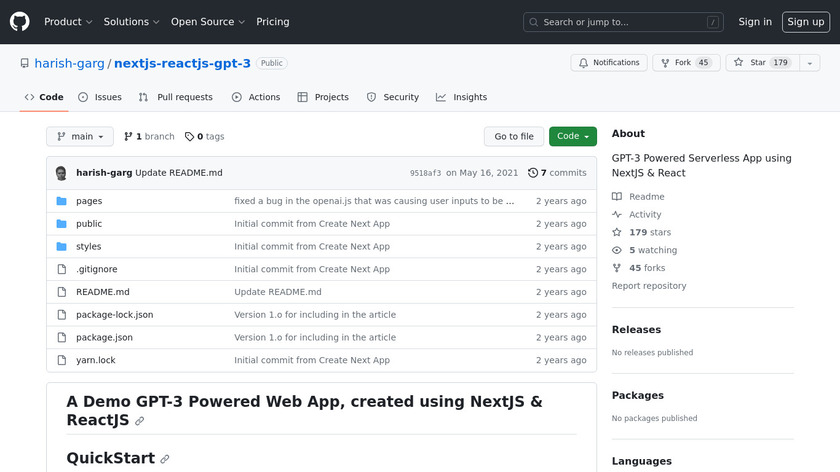Click the GitHub logo icon

point(20,22)
